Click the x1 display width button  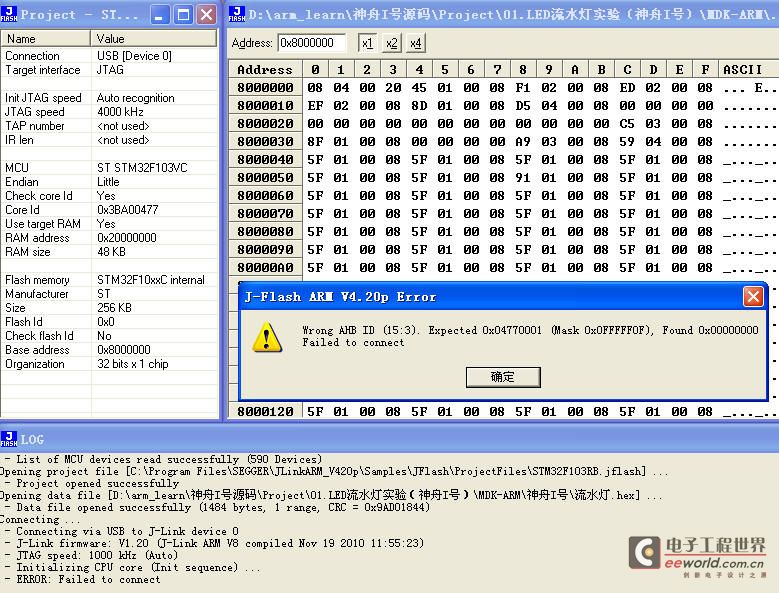pos(367,43)
